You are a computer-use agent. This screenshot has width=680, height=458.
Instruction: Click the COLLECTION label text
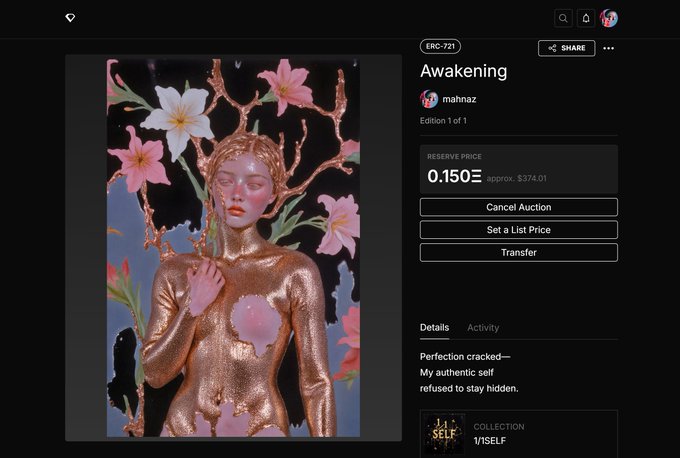[499, 427]
